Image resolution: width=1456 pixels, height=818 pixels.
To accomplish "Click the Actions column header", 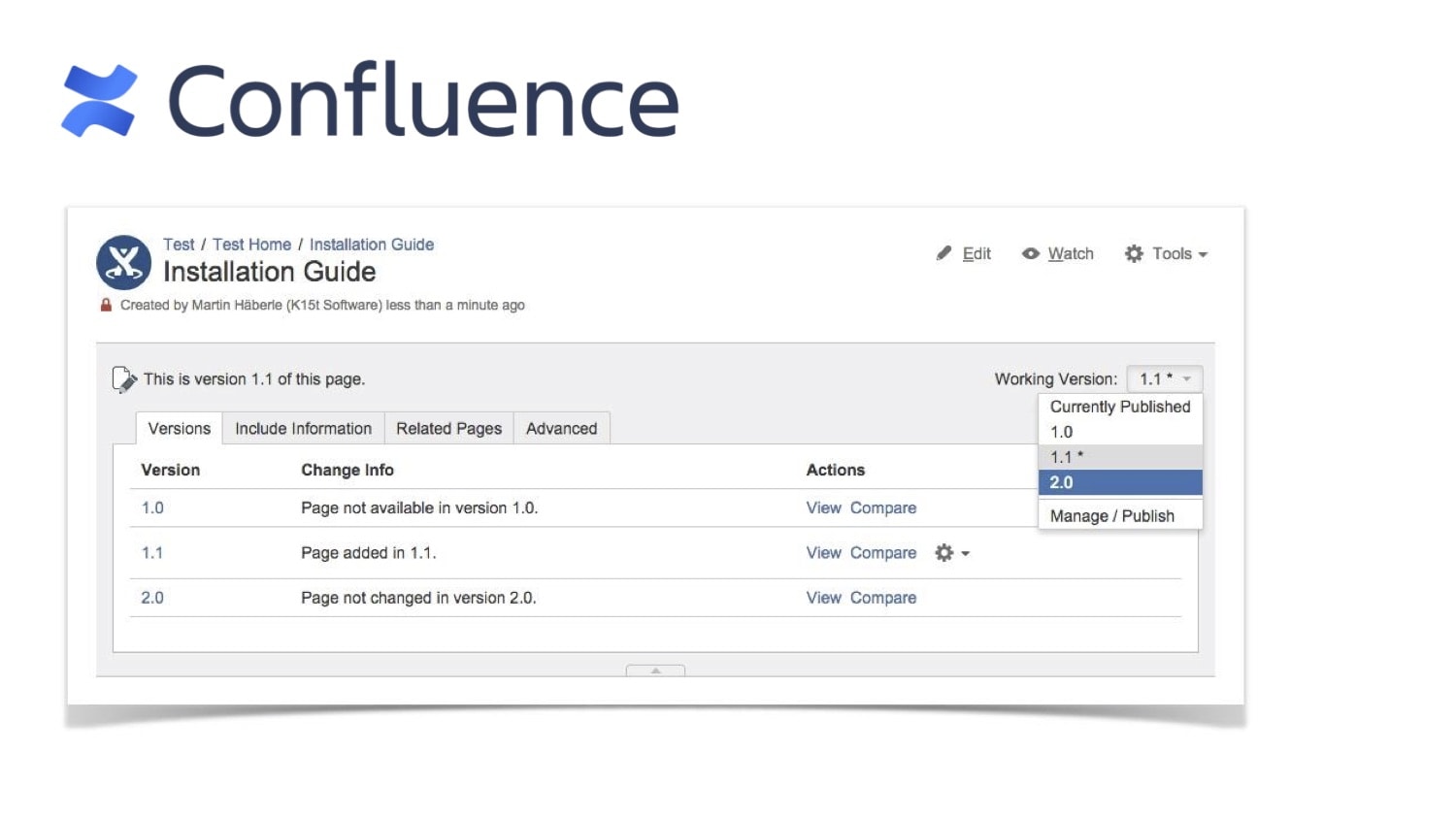I will 836,470.
